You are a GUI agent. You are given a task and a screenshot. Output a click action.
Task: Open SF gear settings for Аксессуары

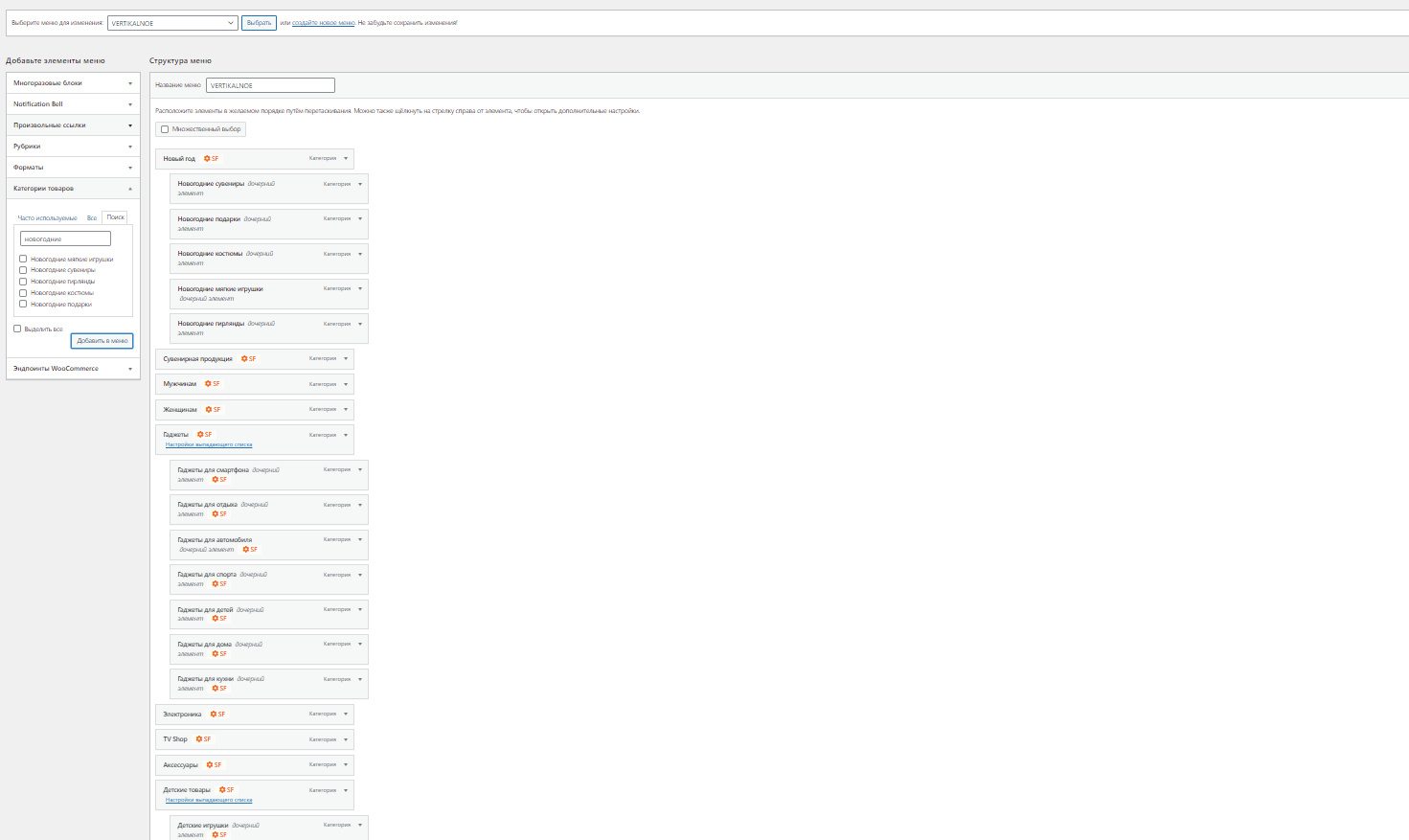(214, 765)
